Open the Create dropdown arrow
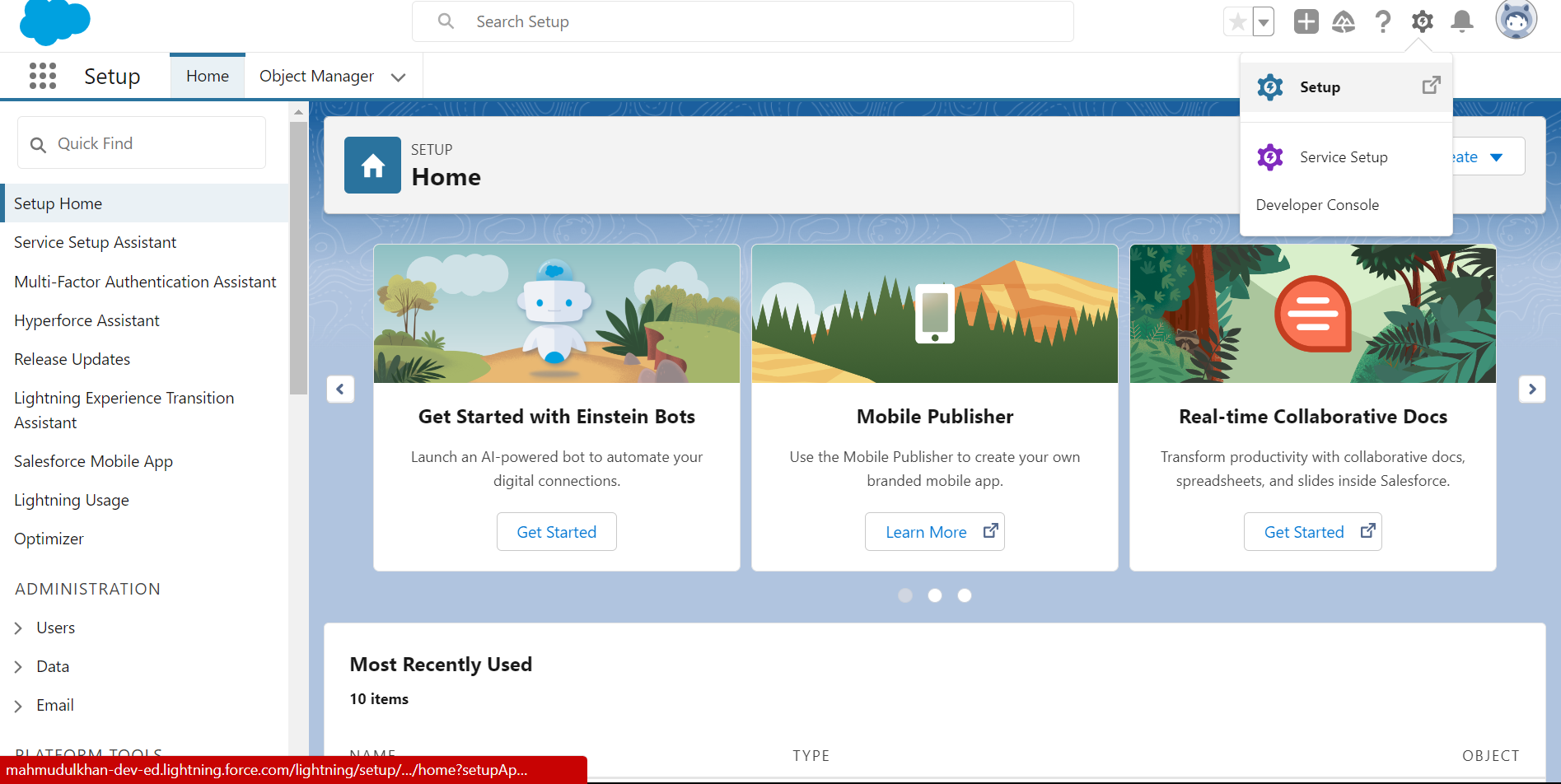Image resolution: width=1561 pixels, height=784 pixels. pos(1497,157)
